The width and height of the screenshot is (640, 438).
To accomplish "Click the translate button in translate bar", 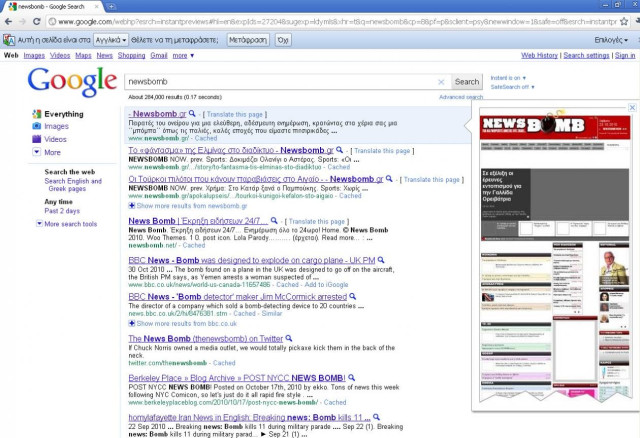I will tap(248, 40).
